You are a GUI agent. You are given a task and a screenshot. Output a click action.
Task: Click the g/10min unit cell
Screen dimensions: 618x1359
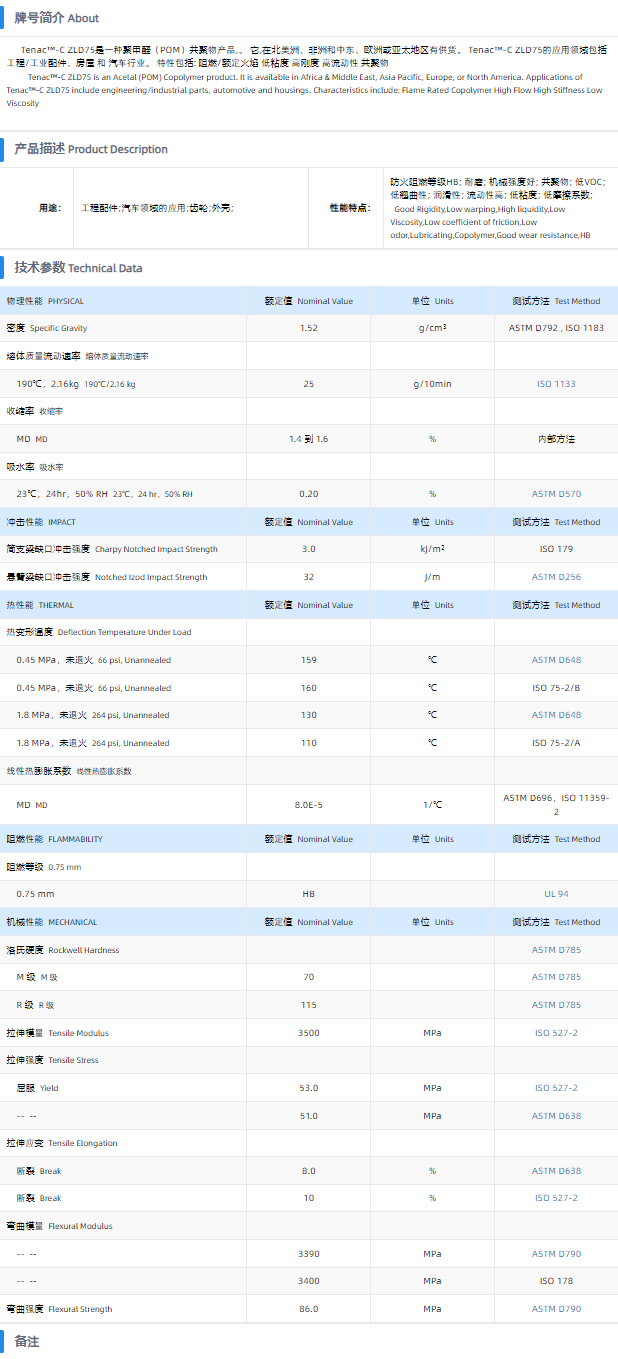[432, 384]
